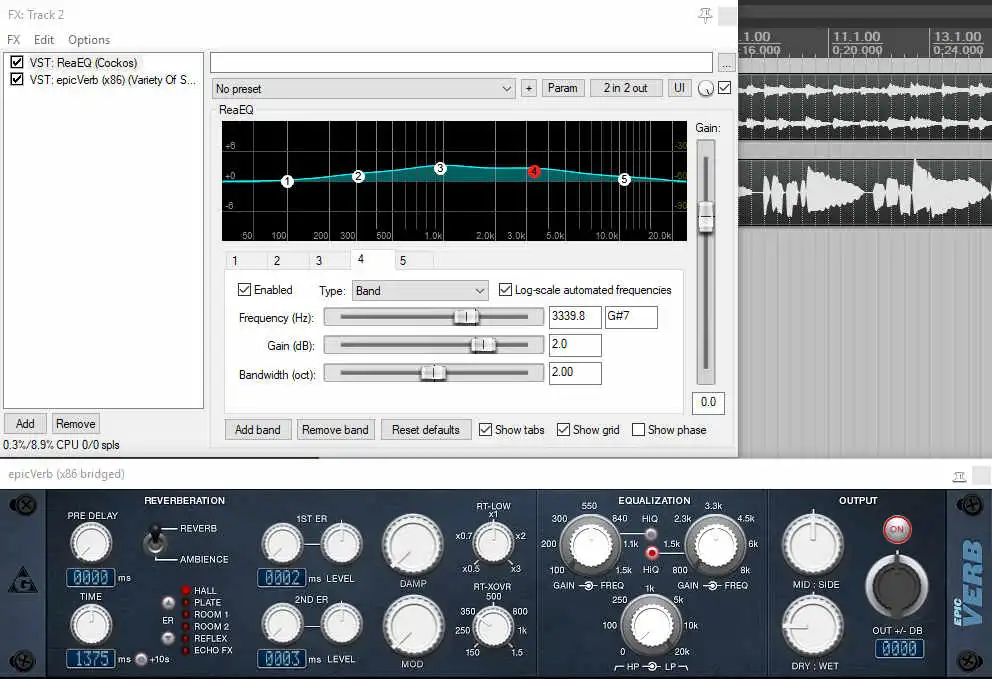
Task: Click the Add FX button
Action: (25, 423)
